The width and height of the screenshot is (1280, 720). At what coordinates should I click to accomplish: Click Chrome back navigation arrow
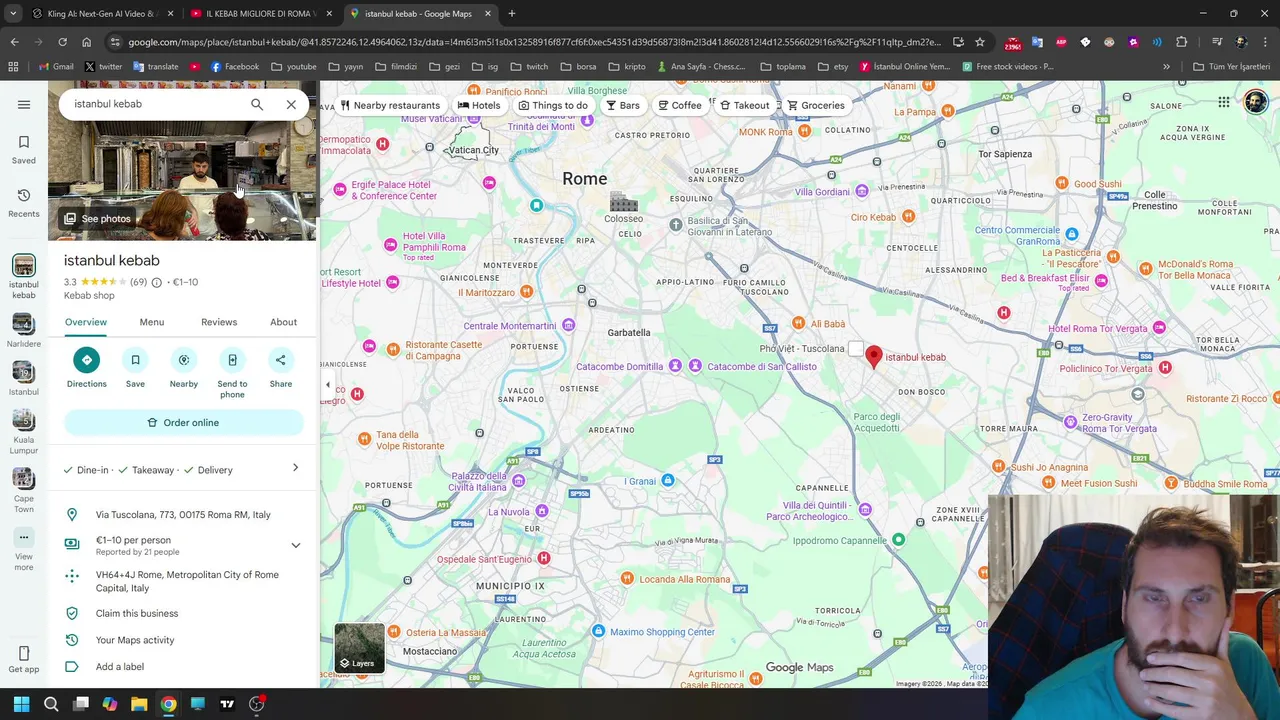point(14,42)
